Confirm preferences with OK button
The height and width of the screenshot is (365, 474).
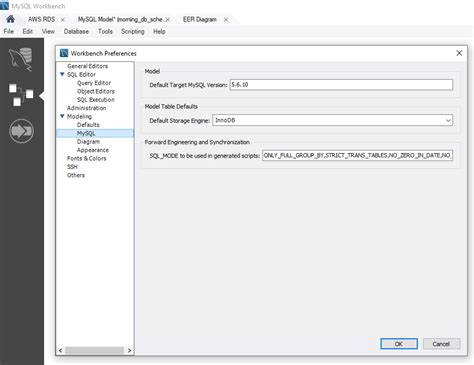point(399,344)
